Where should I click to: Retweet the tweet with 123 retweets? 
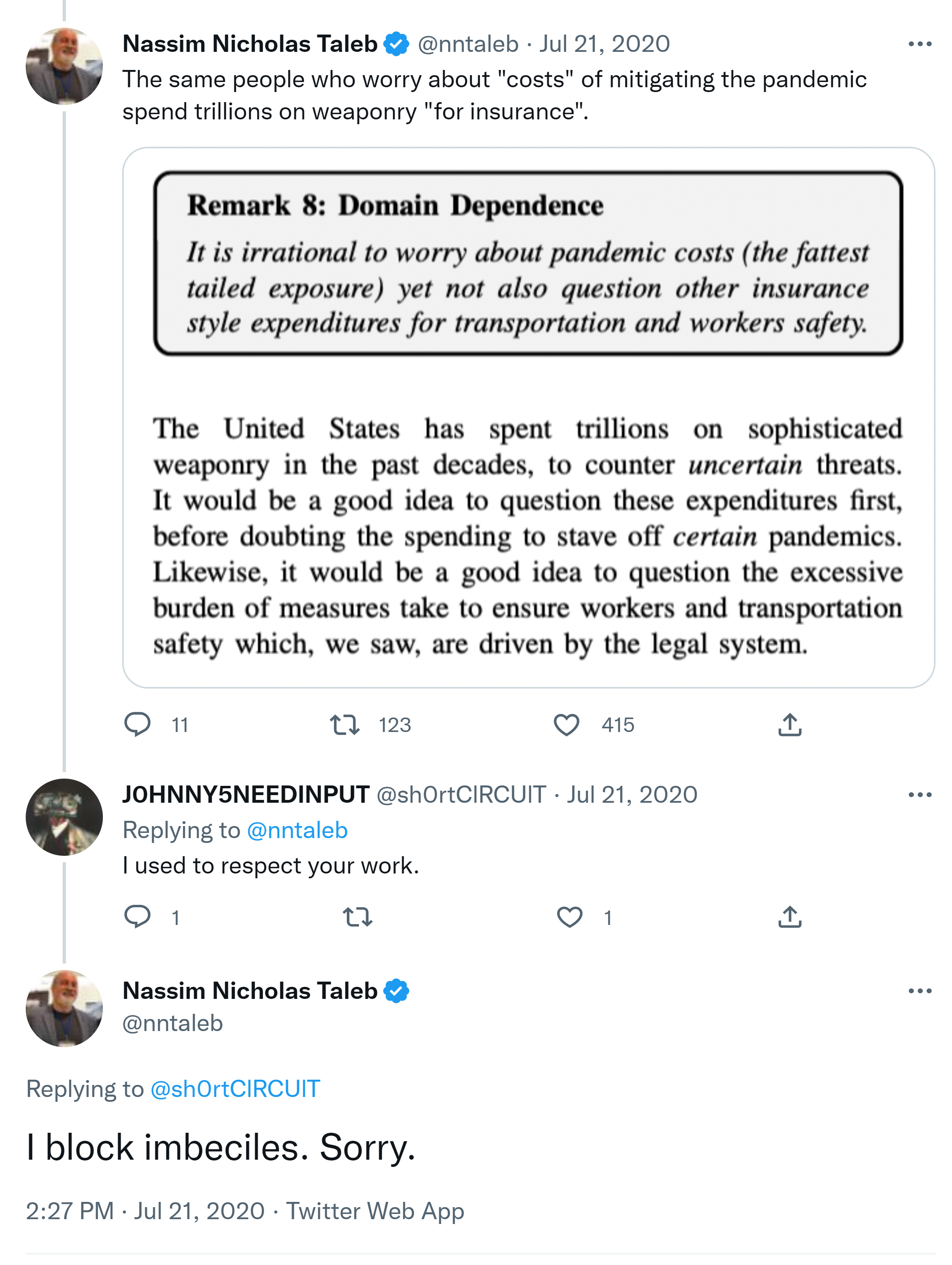pyautogui.click(x=344, y=724)
